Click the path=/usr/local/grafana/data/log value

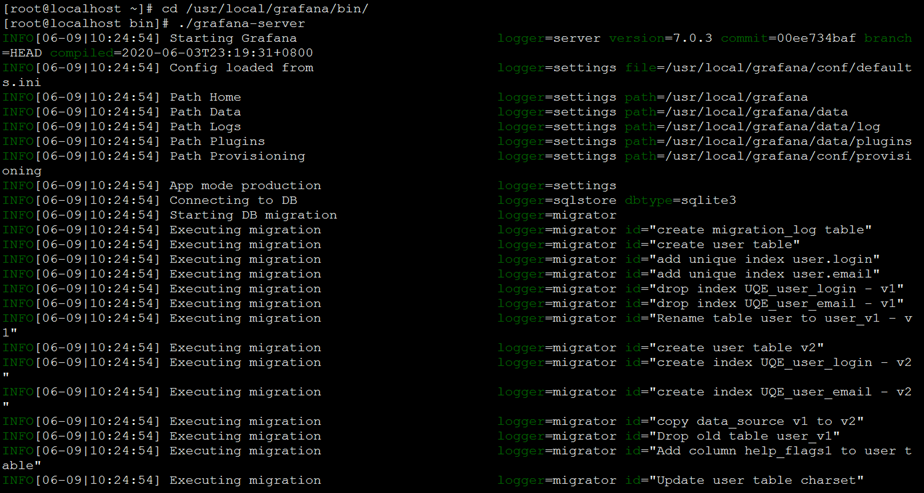(753, 127)
